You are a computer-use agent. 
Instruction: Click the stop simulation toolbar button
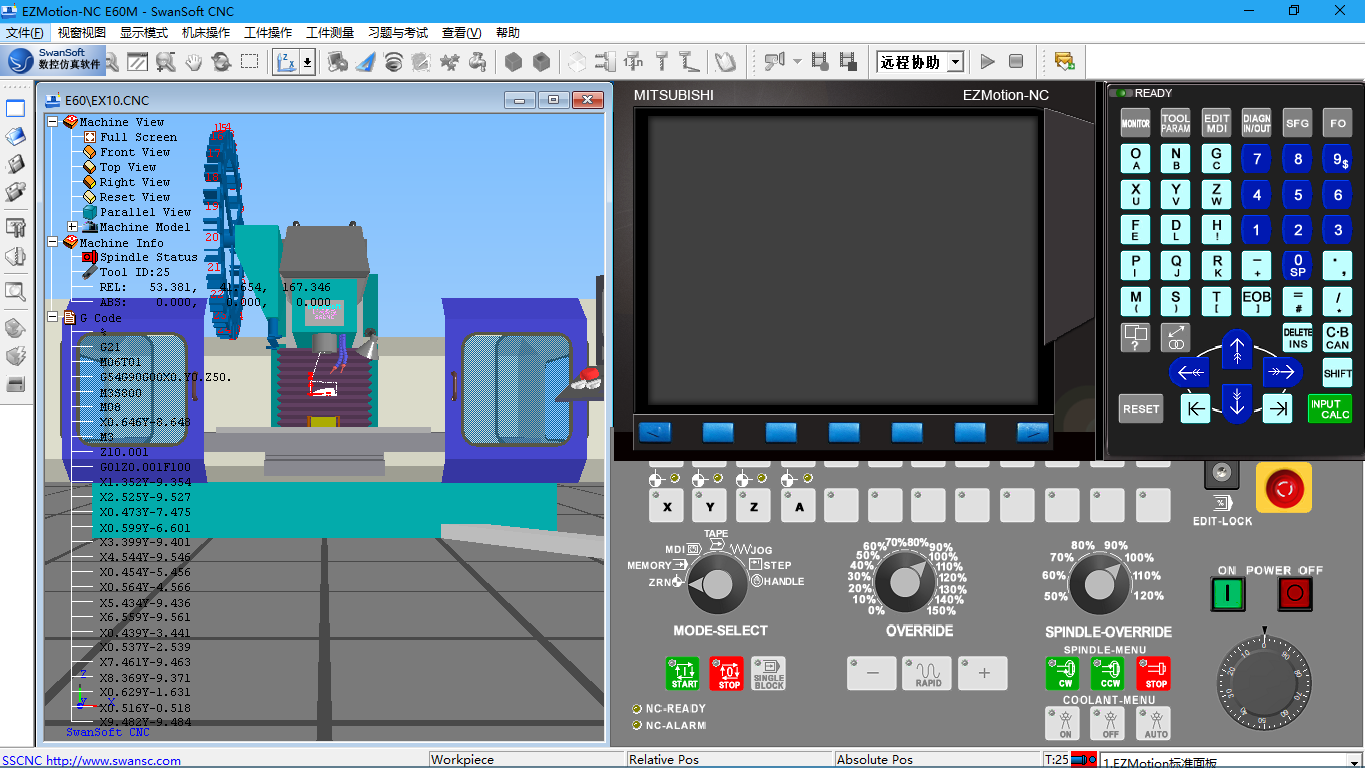pyautogui.click(x=1016, y=62)
